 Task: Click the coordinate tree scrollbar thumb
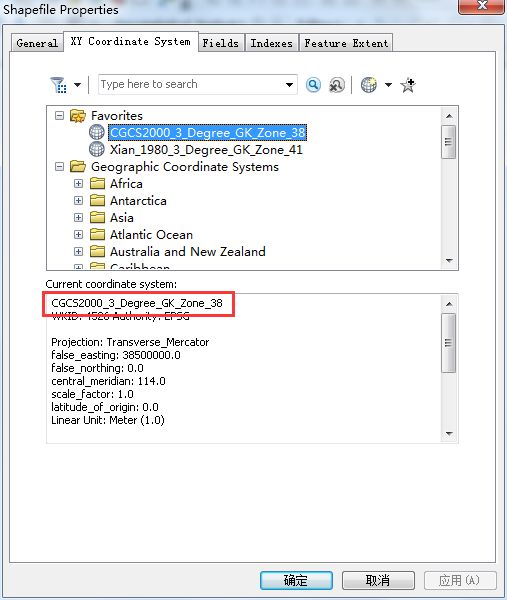click(448, 142)
